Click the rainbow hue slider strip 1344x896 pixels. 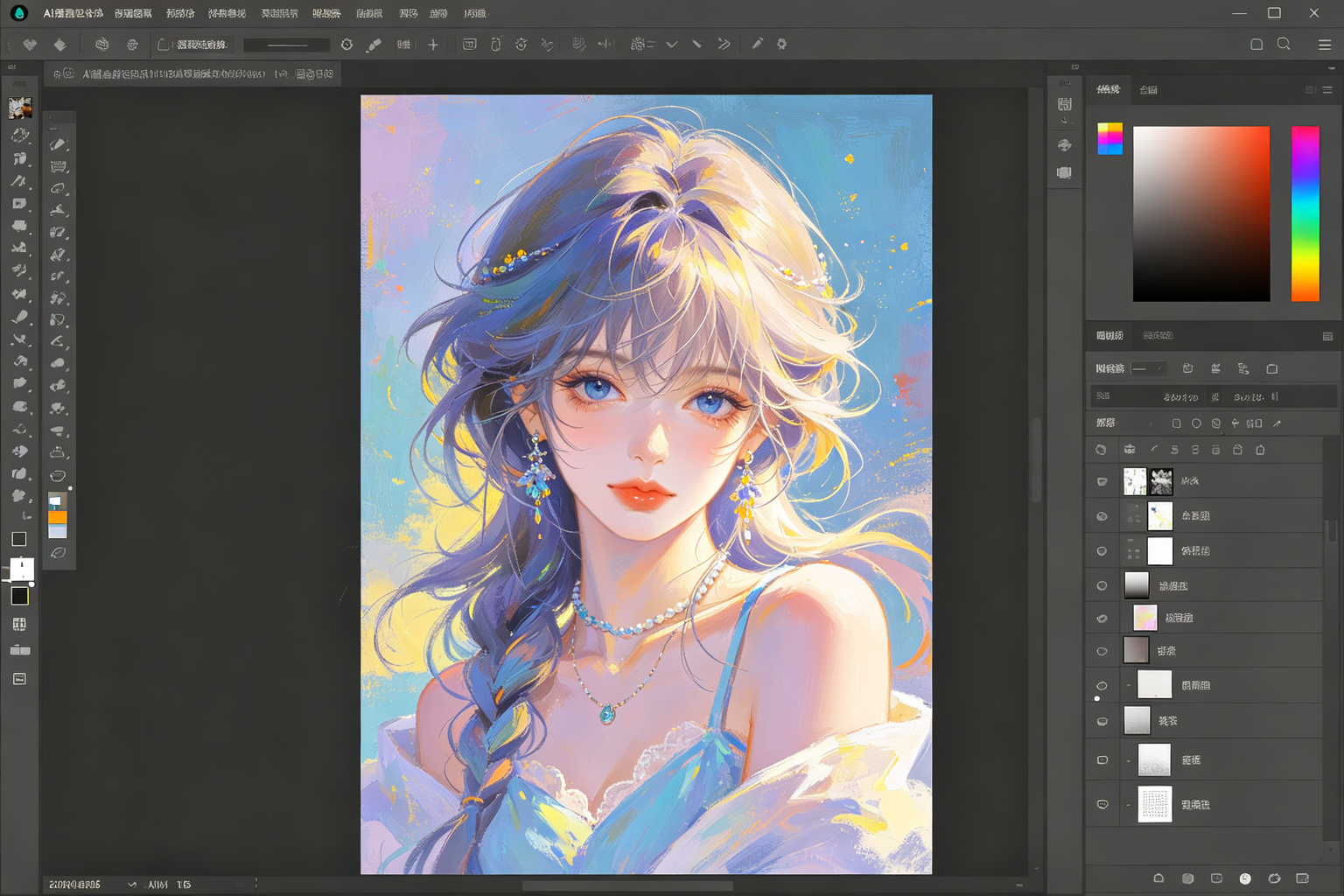(1305, 213)
